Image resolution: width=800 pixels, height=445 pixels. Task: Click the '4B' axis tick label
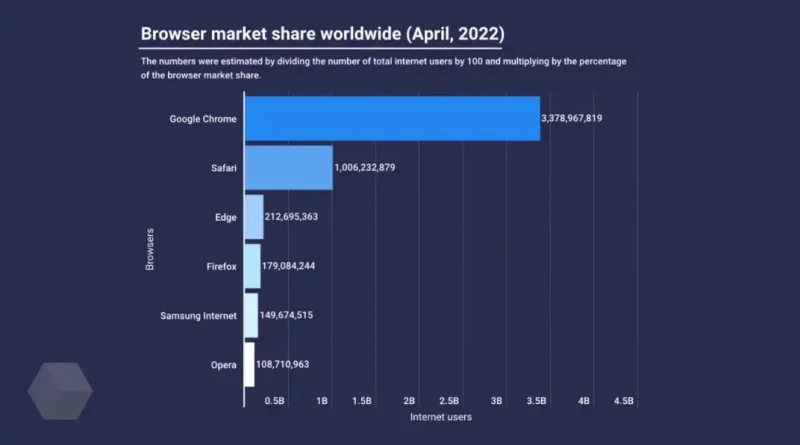(584, 401)
